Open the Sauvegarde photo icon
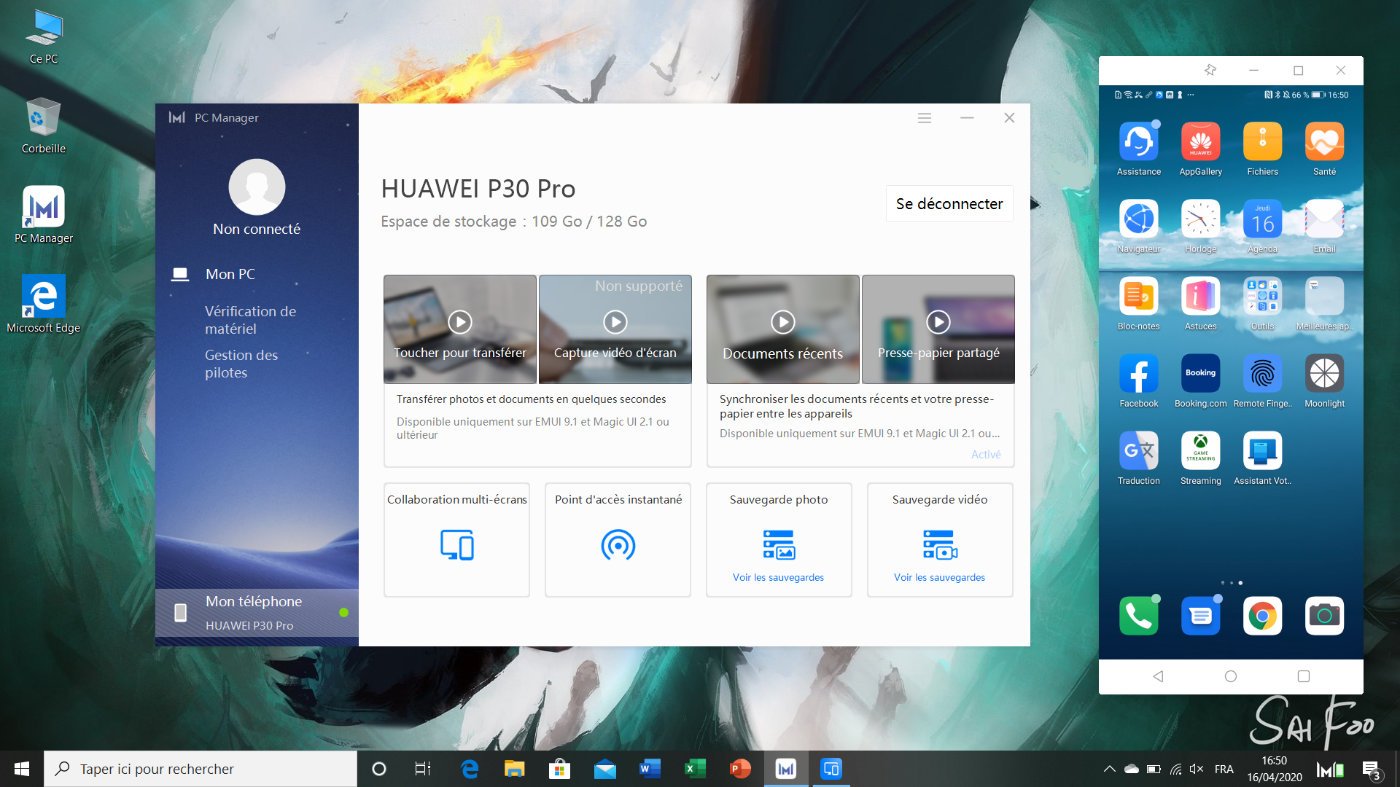Viewport: 1400px width, 787px height. [778, 544]
